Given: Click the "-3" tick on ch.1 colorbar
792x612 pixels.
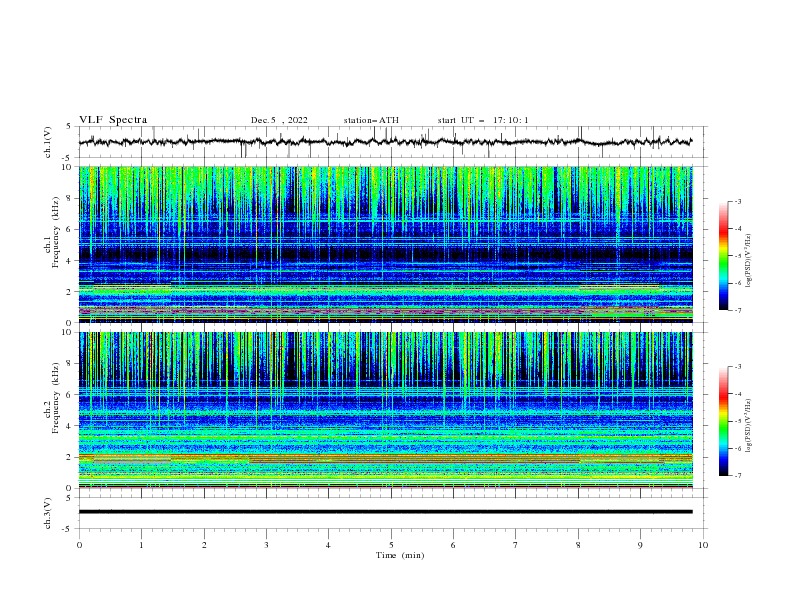Looking at the screenshot, I should click(x=737, y=201).
